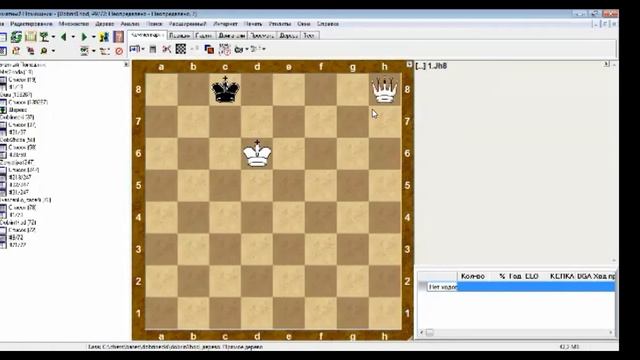Viewport: 640px width, 360px height.
Task: Open the Редактирование menu
Action: [x=31, y=24]
